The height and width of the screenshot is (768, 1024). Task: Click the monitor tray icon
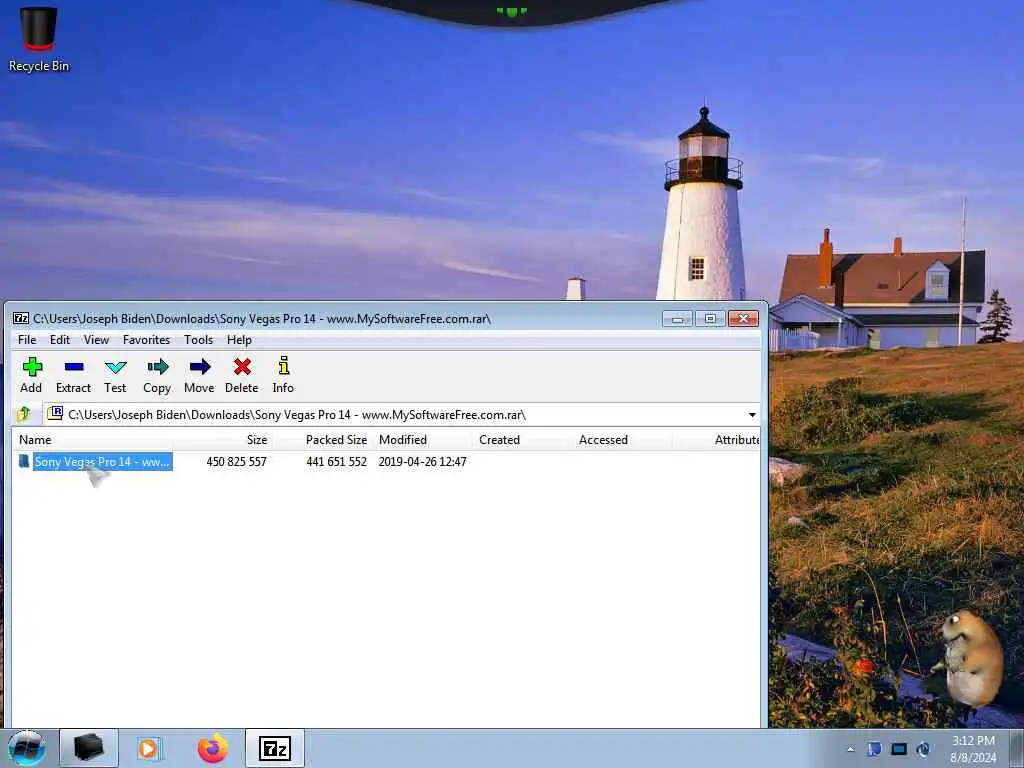coord(899,749)
